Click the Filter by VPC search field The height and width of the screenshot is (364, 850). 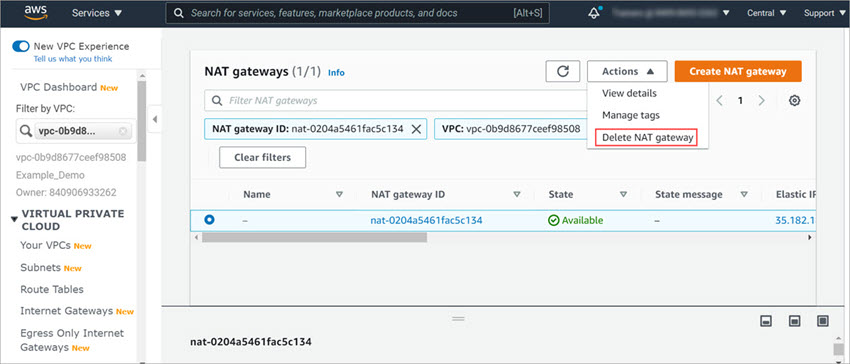click(x=76, y=131)
